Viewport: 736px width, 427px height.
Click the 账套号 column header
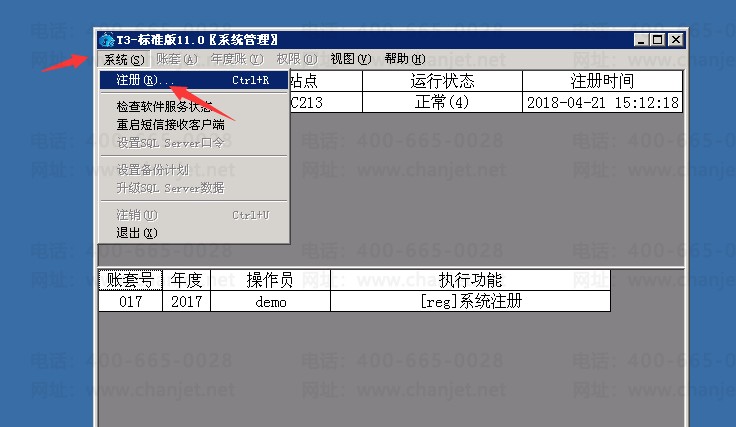pyautogui.click(x=130, y=280)
